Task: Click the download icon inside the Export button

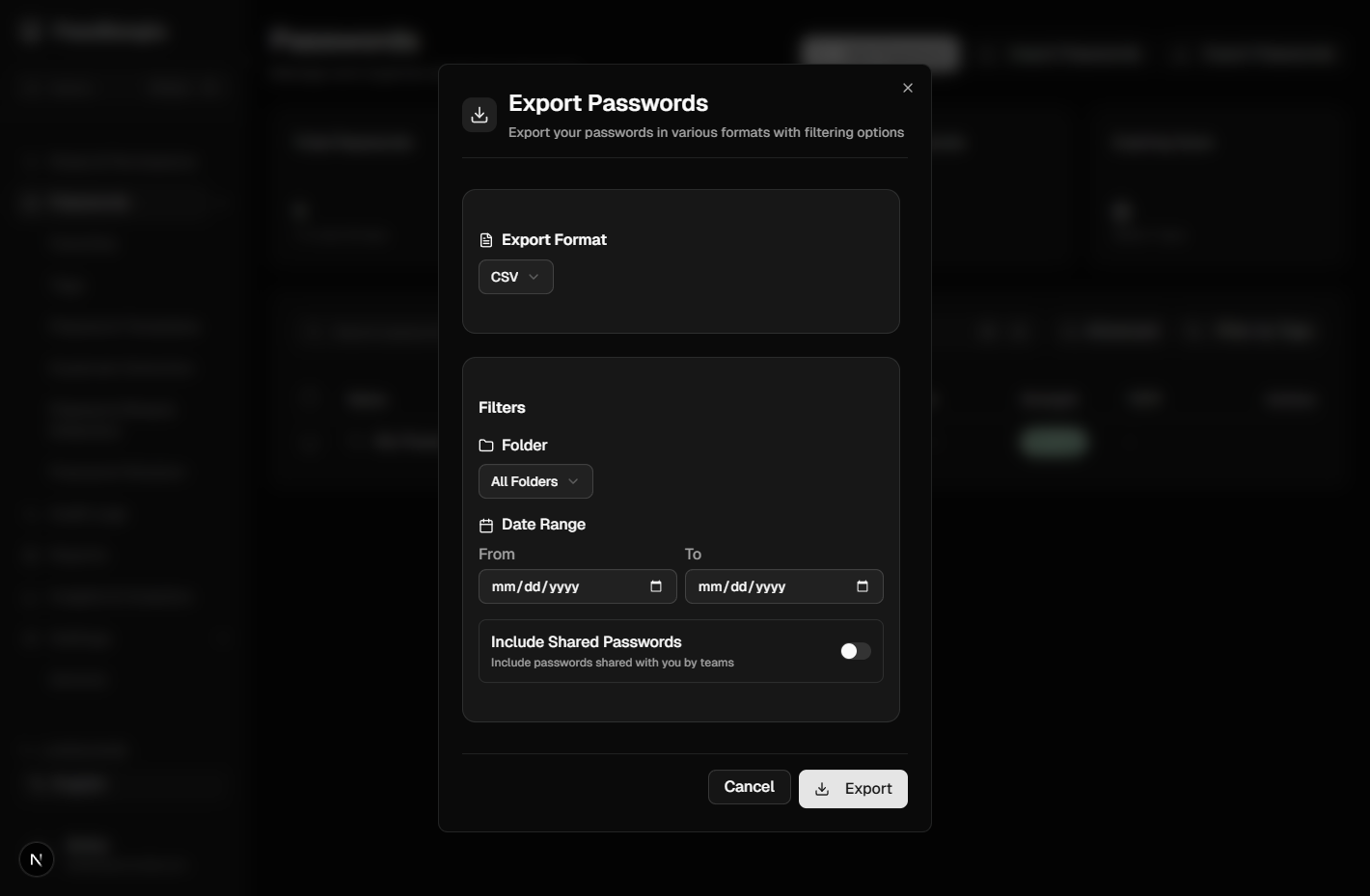Action: 821,789
